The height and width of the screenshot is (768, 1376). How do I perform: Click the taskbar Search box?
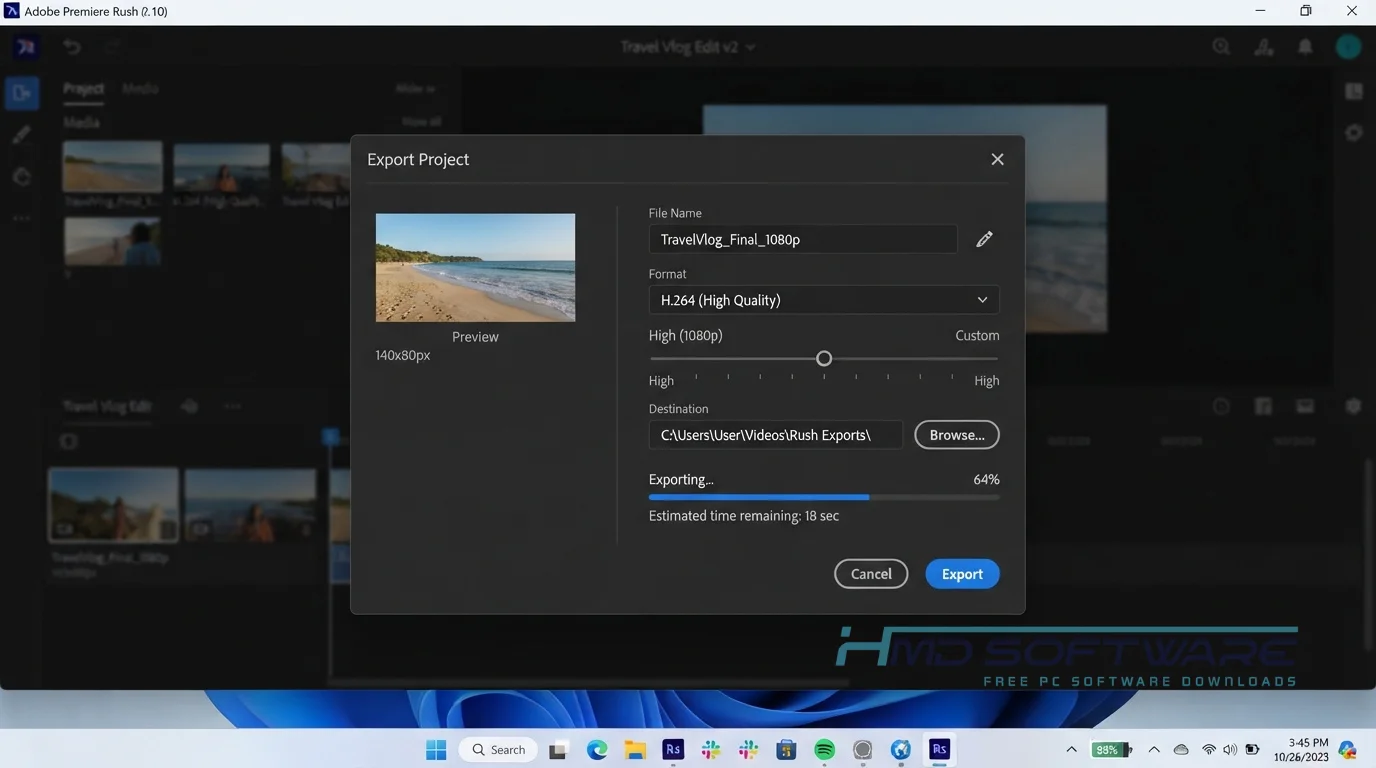498,750
